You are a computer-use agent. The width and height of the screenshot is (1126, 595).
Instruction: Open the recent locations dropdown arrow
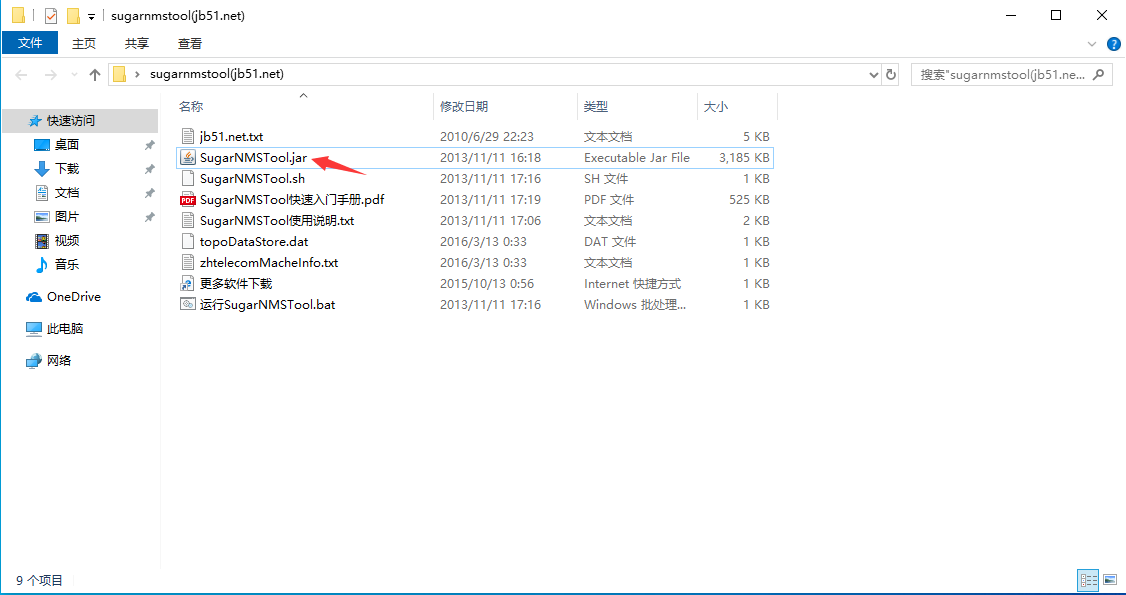[x=75, y=75]
